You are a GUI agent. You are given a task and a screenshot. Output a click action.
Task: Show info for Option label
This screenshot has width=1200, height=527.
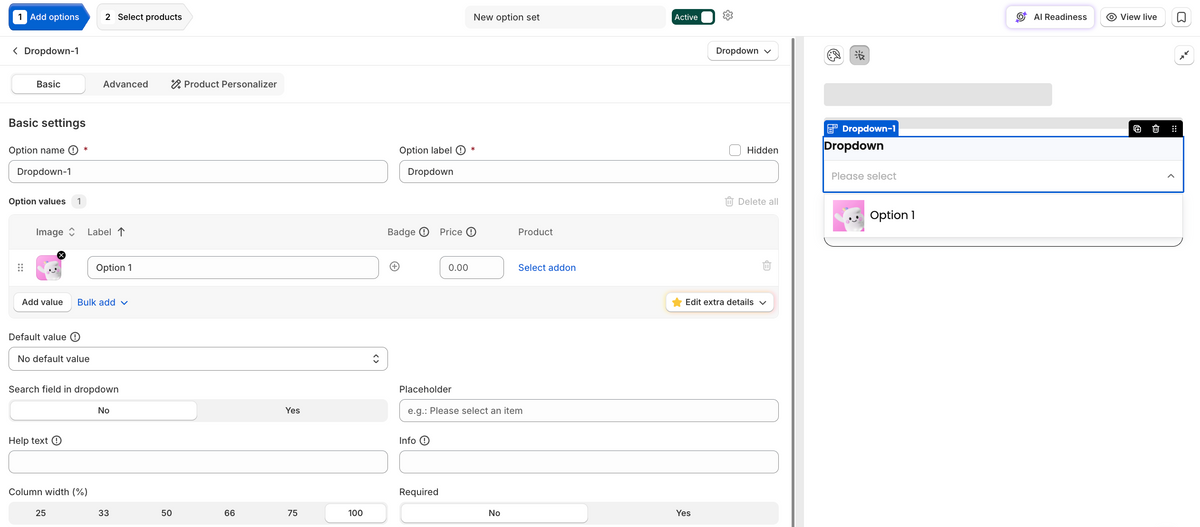[x=460, y=150]
